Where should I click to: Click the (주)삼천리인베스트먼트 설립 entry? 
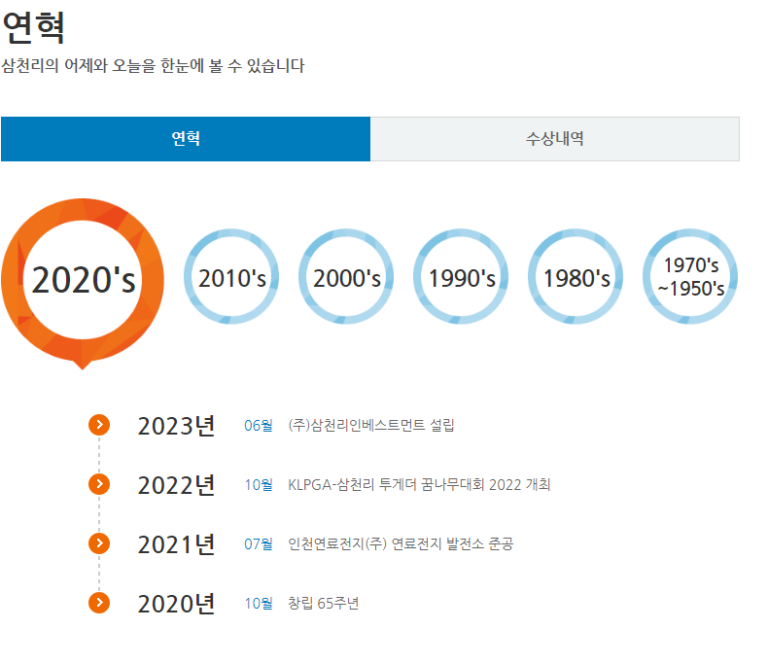click(370, 426)
